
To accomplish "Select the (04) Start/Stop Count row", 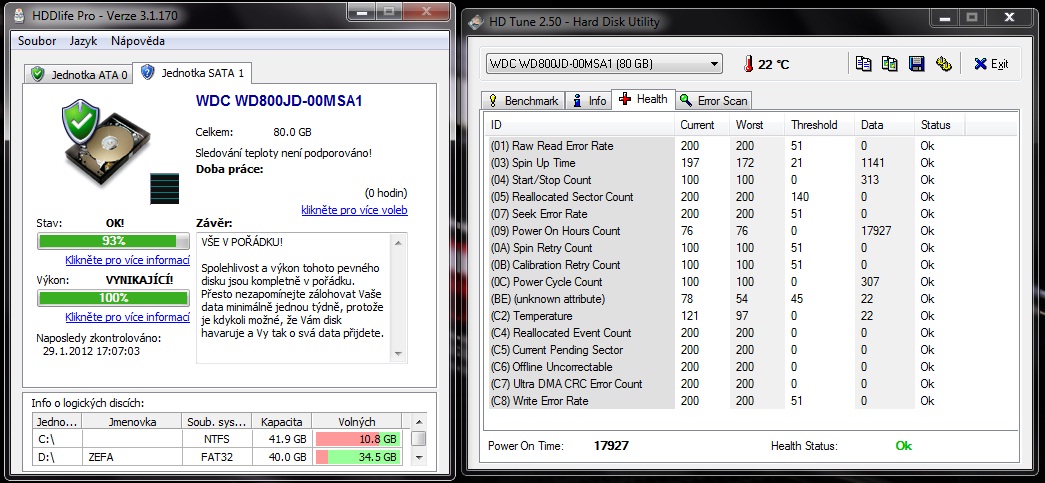I will coord(726,179).
